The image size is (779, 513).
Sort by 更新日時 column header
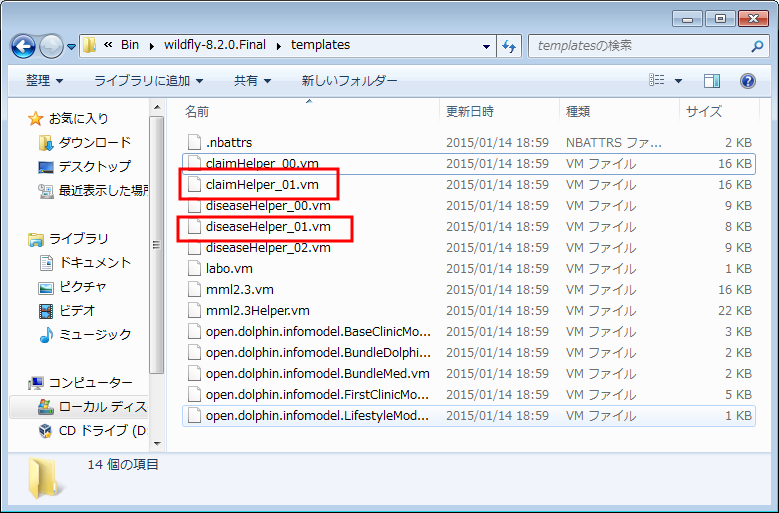[x=470, y=111]
